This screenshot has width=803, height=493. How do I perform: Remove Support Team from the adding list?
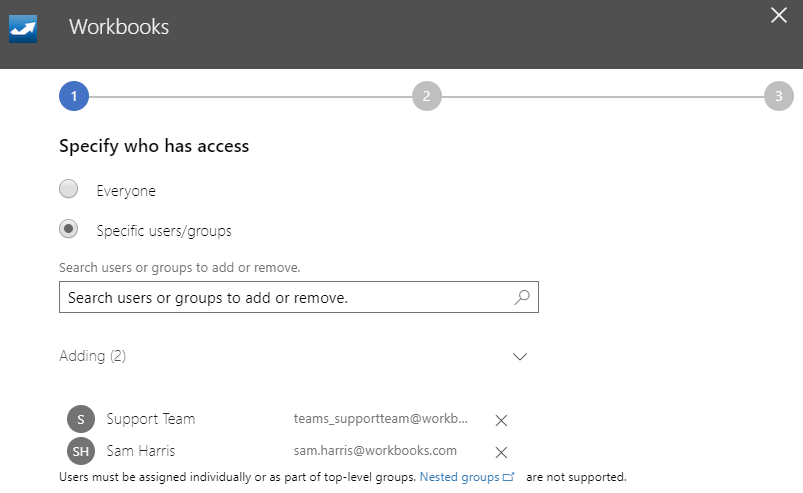501,420
